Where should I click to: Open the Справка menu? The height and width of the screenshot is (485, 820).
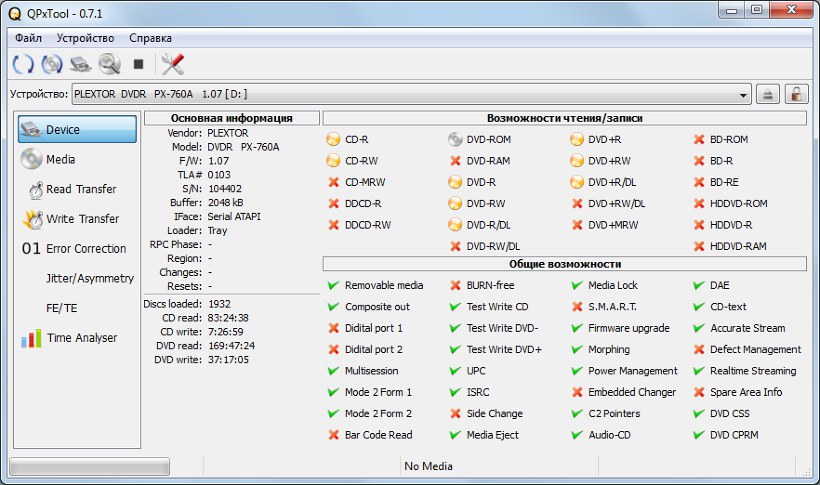pyautogui.click(x=151, y=37)
